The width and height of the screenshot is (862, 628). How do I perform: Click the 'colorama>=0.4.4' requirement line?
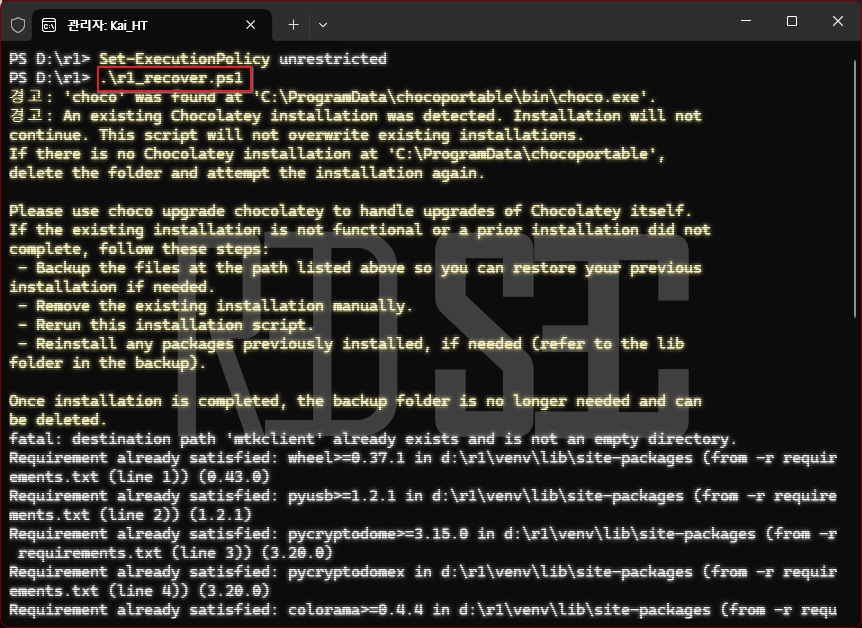(423, 610)
